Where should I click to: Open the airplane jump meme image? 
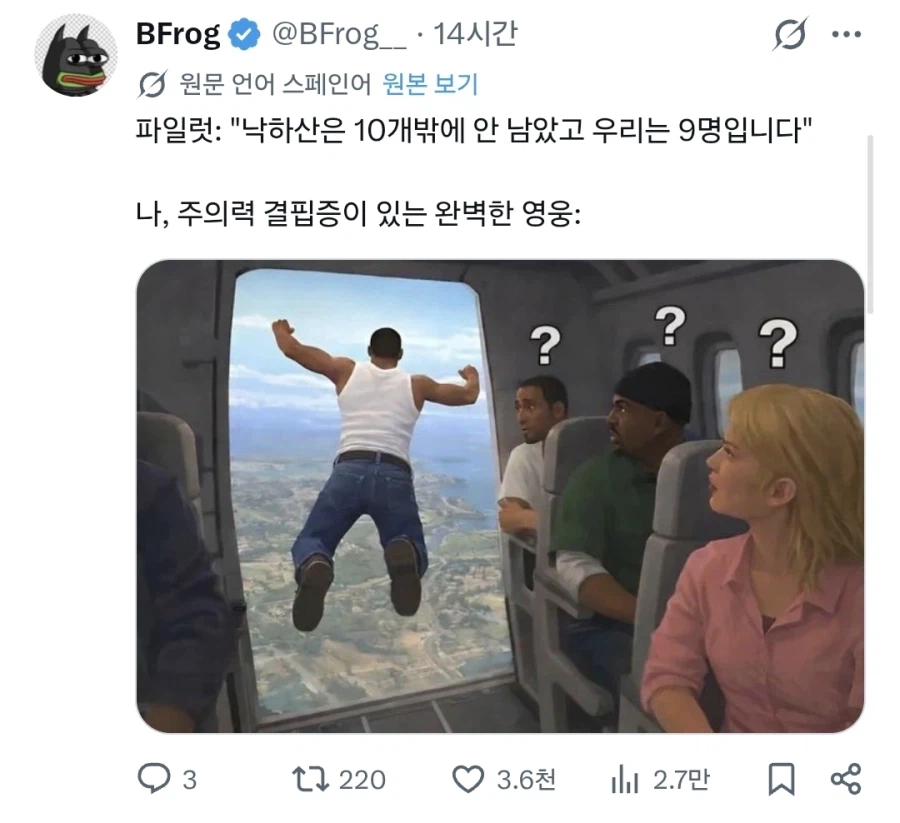pos(500,496)
